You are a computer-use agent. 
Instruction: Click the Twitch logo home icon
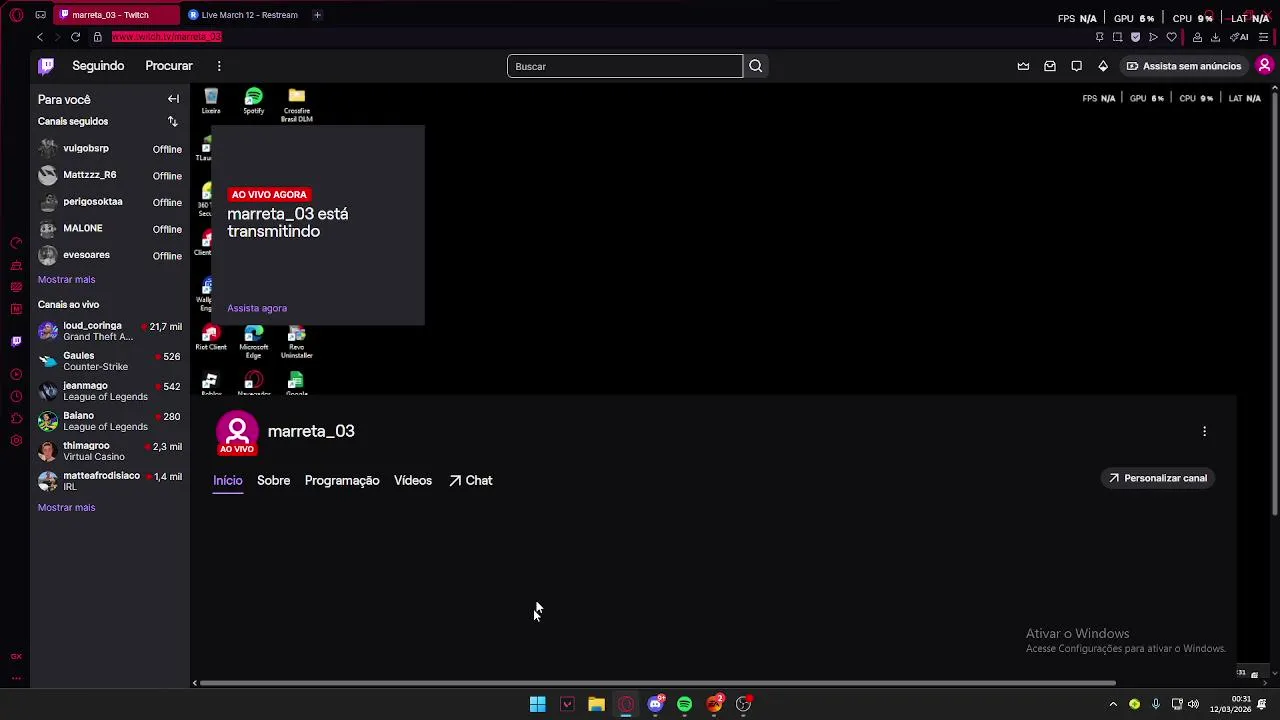coord(46,66)
